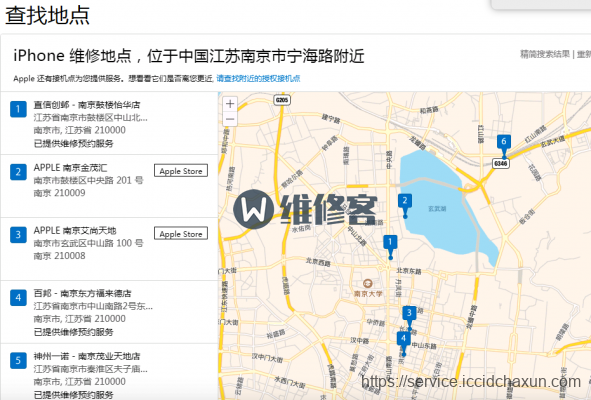
Task: Click 已提供维修预约服务 under 直信创邺 listing
Action: pyautogui.click(x=73, y=143)
